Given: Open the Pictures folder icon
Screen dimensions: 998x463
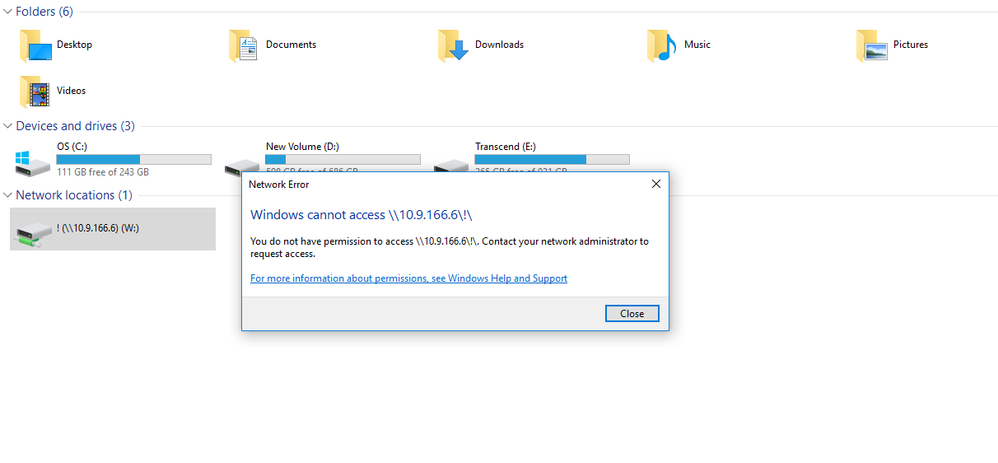Looking at the screenshot, I should 871,46.
